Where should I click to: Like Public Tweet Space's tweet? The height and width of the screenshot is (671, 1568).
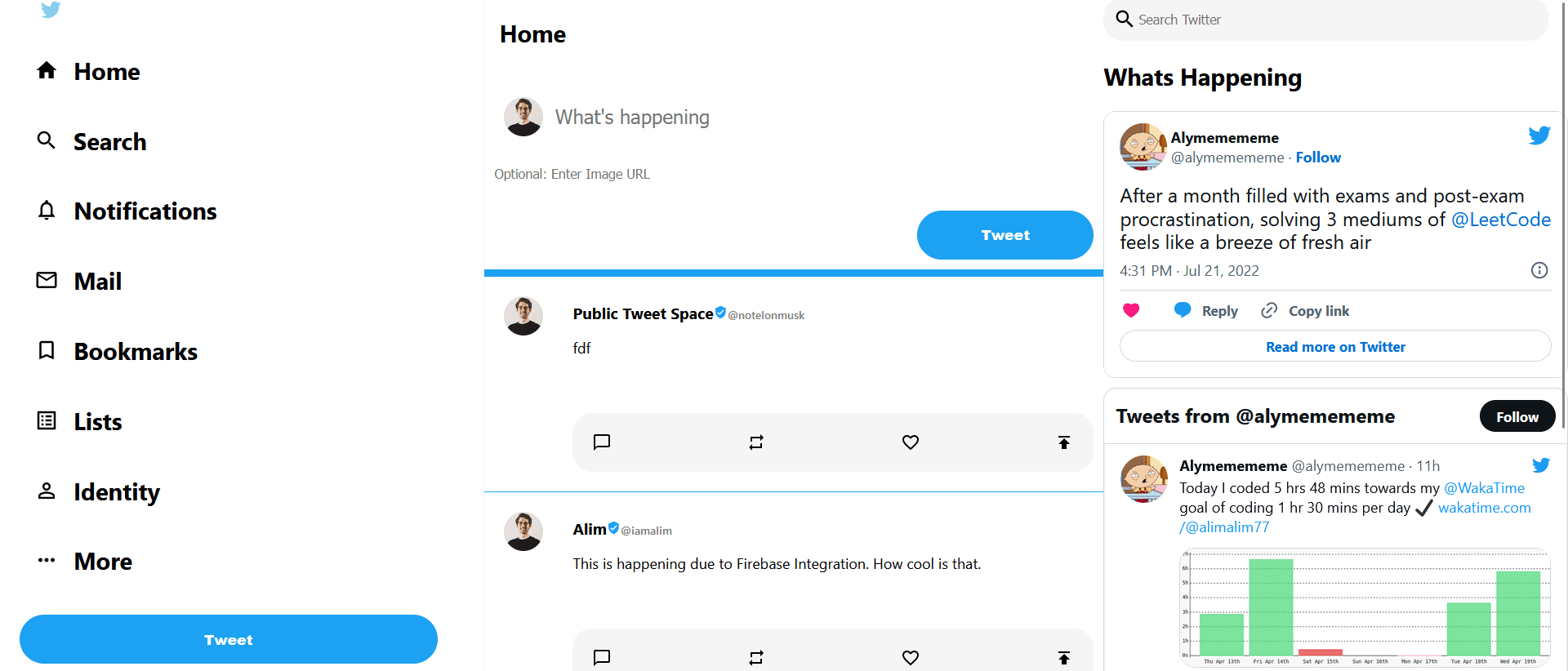coord(910,442)
